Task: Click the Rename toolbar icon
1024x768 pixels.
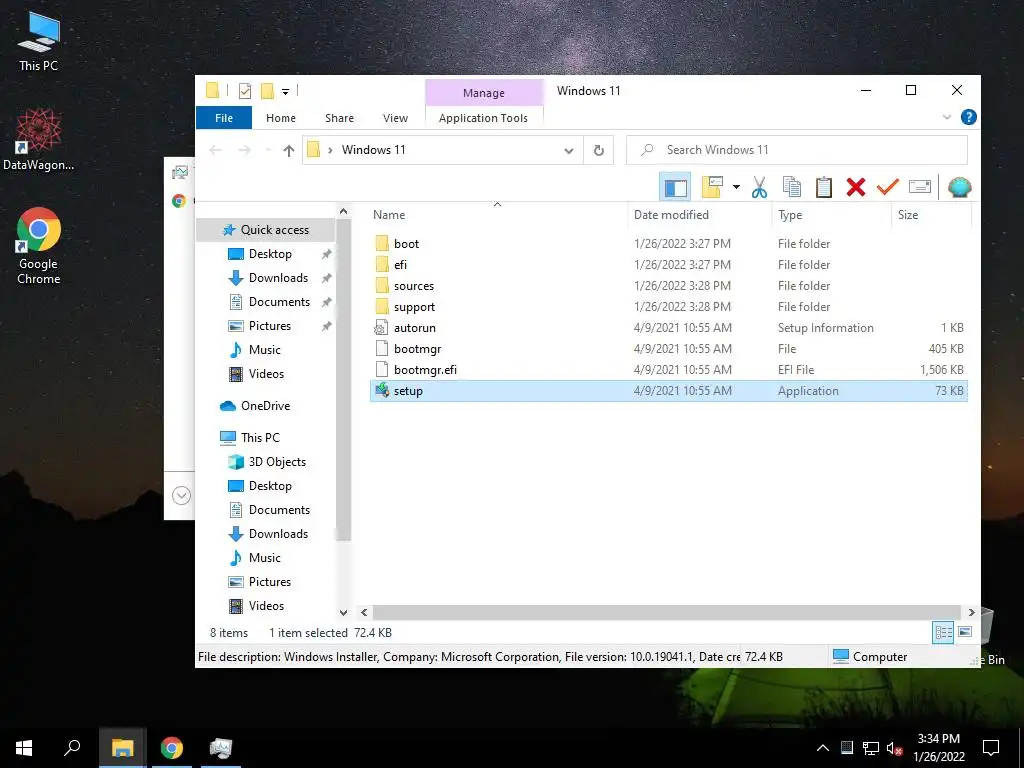Action: pyautogui.click(x=920, y=187)
